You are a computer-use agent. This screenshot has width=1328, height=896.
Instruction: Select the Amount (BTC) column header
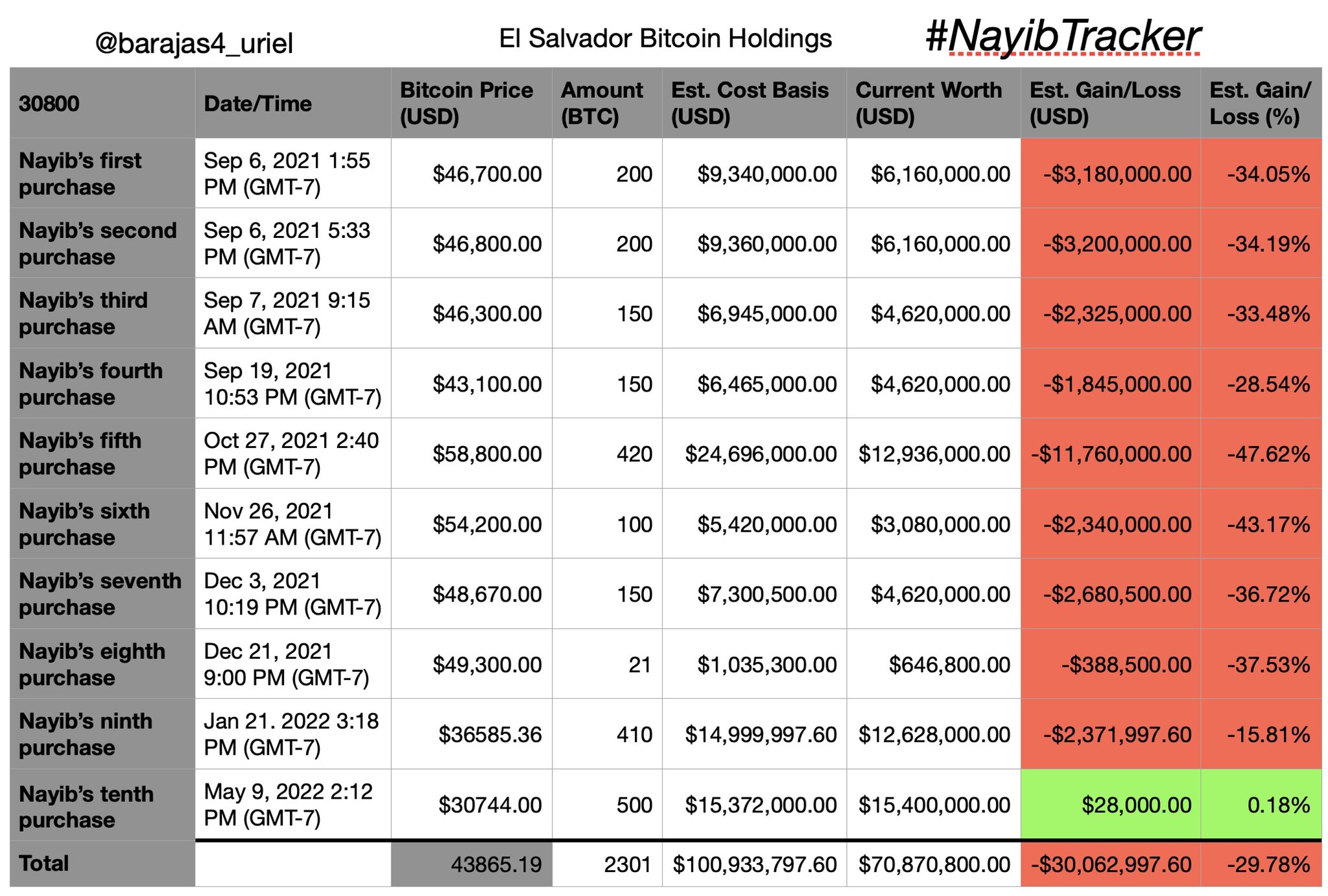coord(602,103)
